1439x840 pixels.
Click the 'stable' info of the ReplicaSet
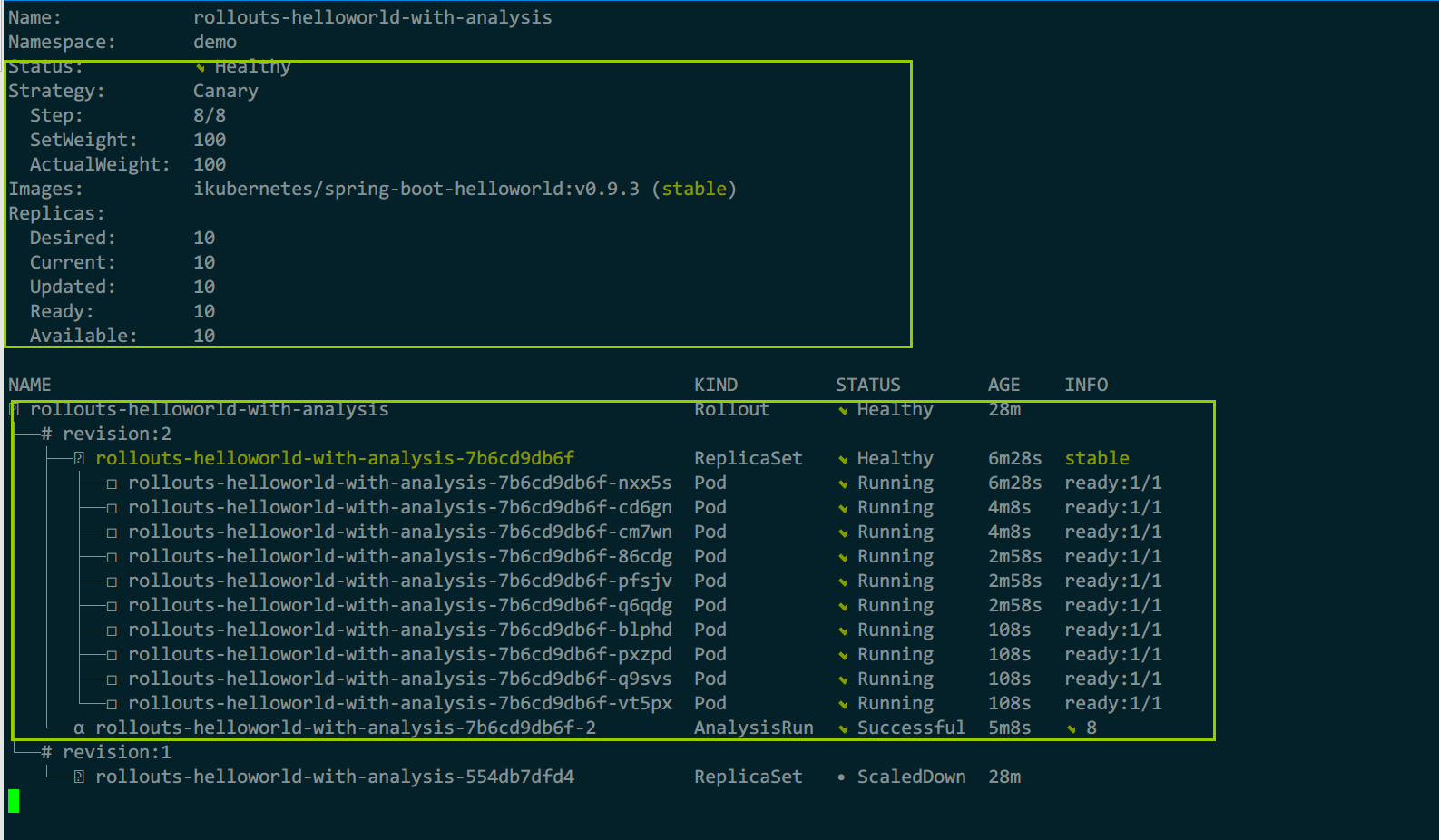1097,458
